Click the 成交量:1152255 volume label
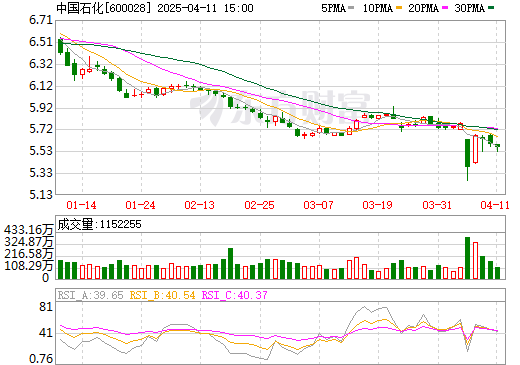The height and width of the screenshot is (365, 520). tap(99, 224)
